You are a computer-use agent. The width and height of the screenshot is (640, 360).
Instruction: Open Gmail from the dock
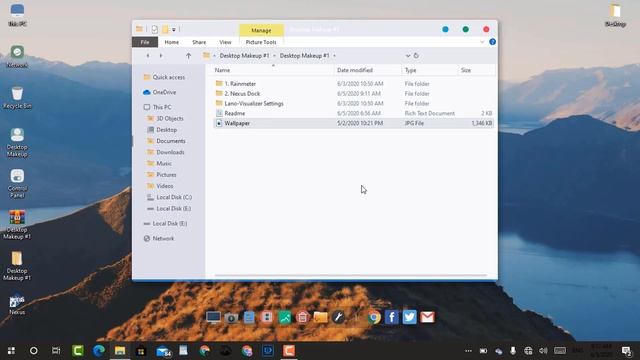coord(427,317)
